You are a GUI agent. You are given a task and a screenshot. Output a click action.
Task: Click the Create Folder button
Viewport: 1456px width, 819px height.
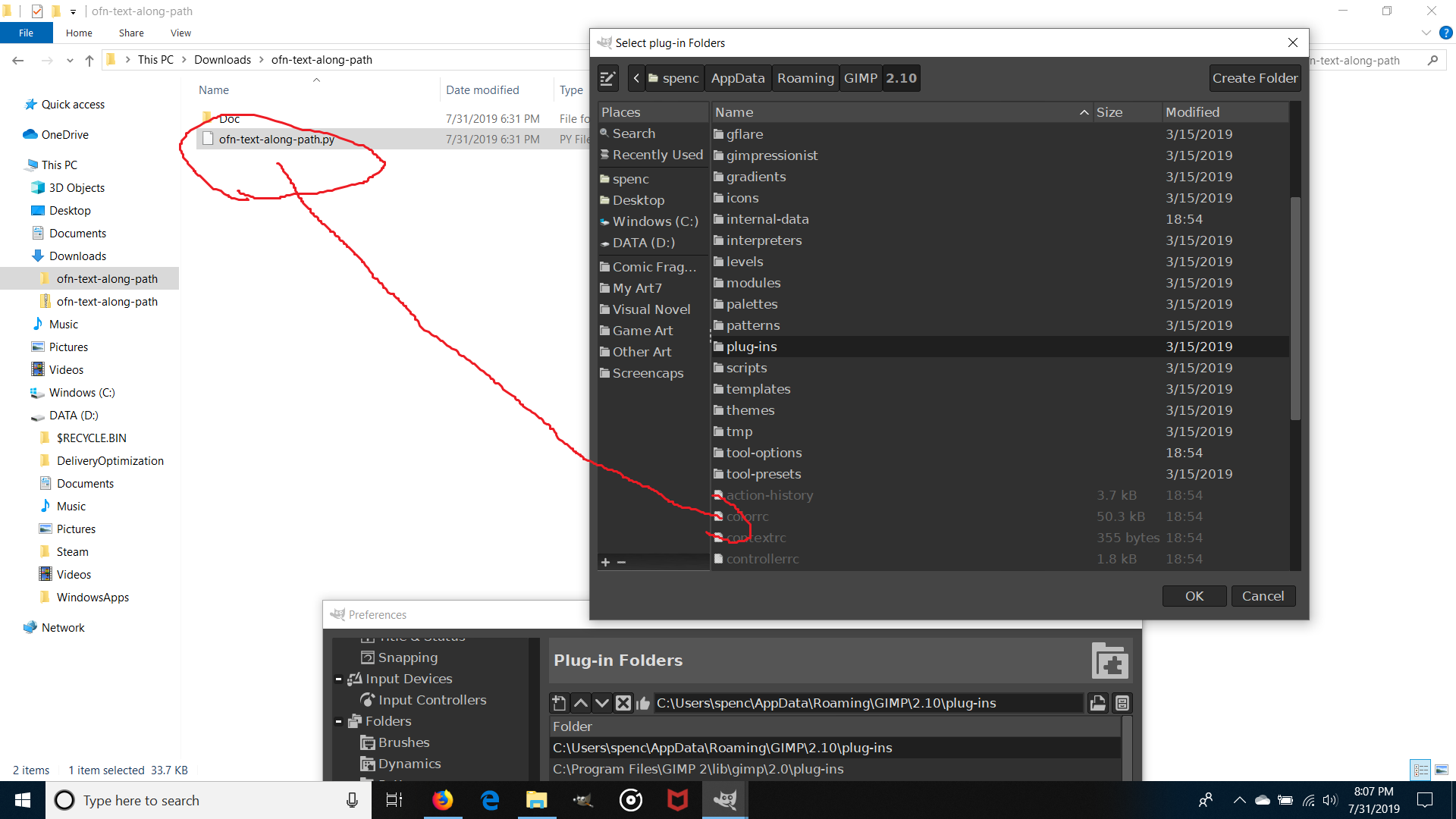point(1254,78)
